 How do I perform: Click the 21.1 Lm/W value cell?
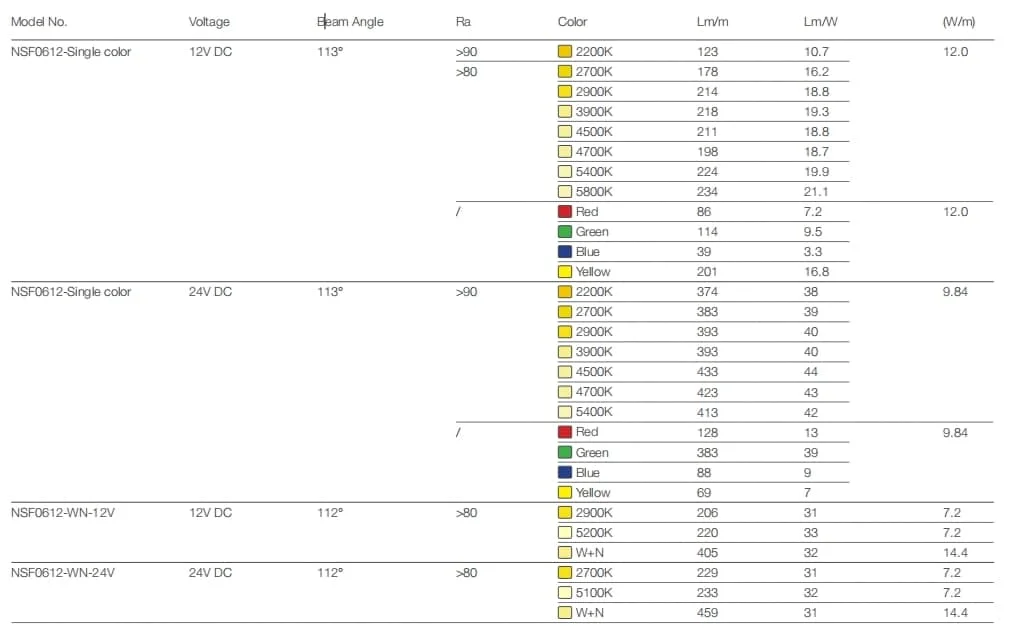click(817, 192)
